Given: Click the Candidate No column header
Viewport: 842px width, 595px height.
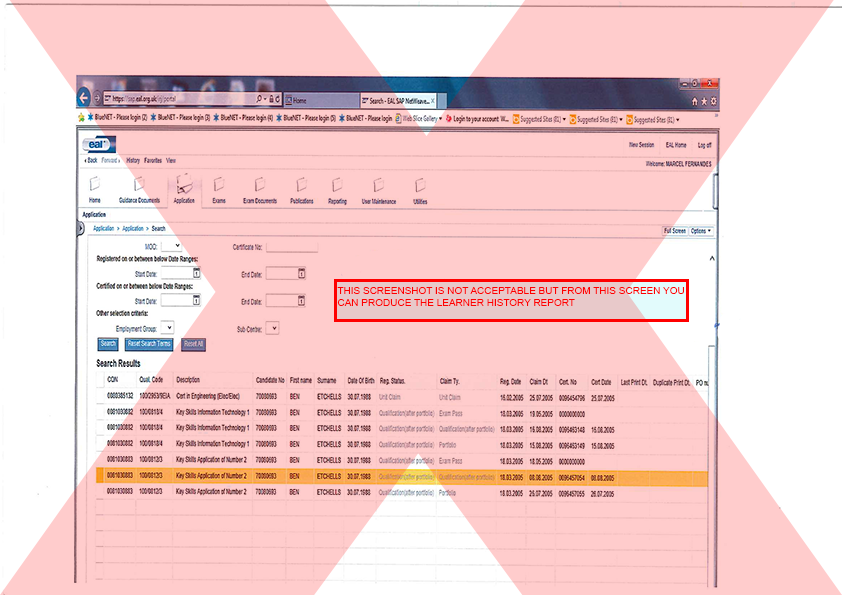Looking at the screenshot, I should click(270, 380).
